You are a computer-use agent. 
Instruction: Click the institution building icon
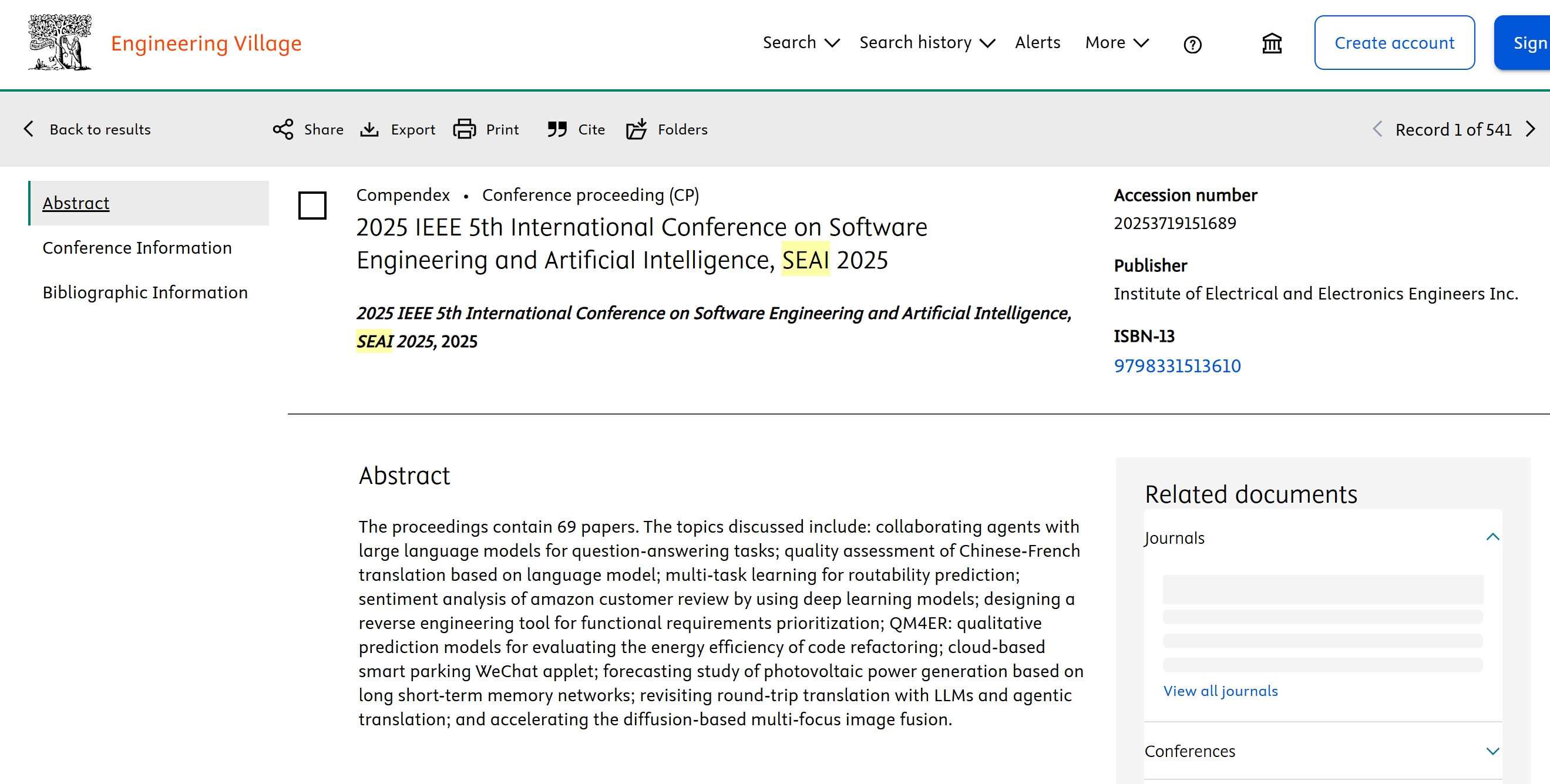pos(1272,43)
